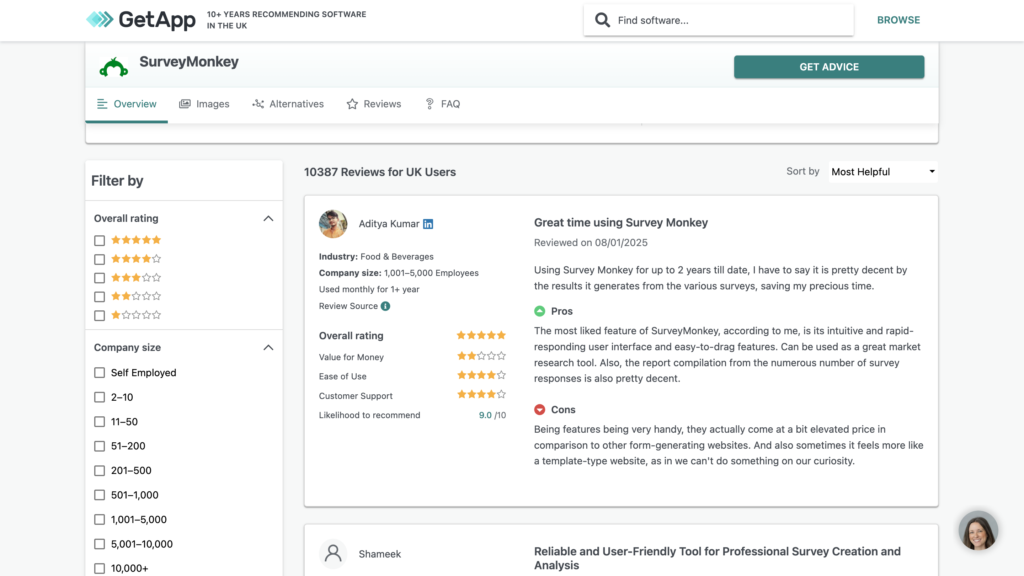Click the Browse link

pos(898,20)
